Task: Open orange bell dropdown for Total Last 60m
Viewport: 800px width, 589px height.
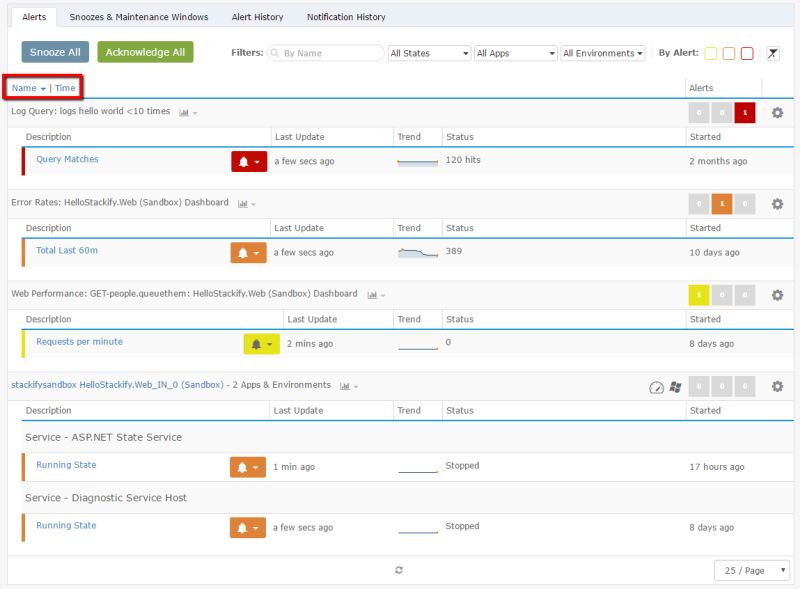Action: [x=248, y=253]
